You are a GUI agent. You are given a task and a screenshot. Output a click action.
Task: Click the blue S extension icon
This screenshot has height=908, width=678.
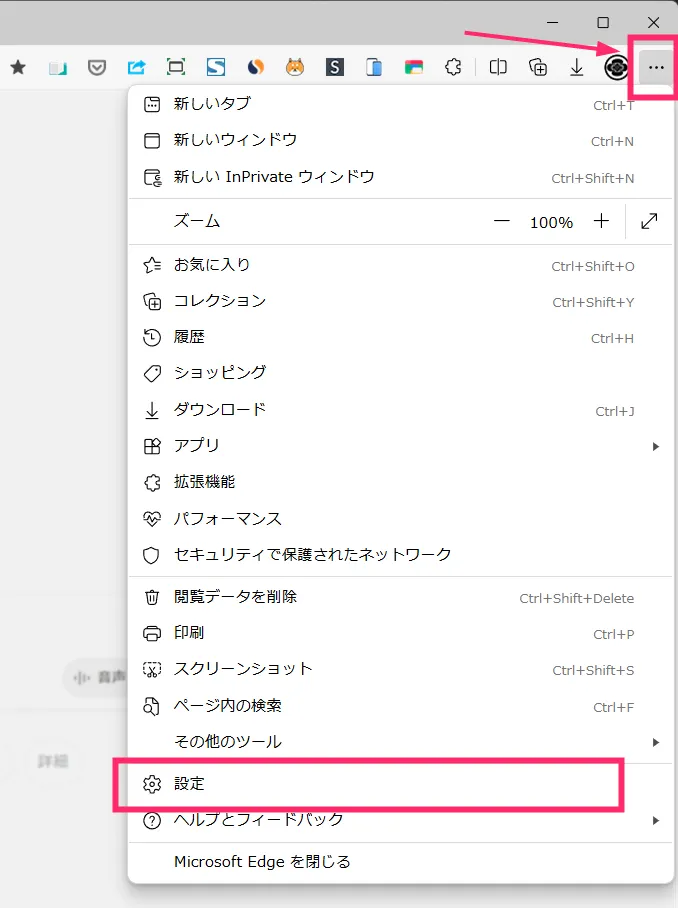[216, 67]
